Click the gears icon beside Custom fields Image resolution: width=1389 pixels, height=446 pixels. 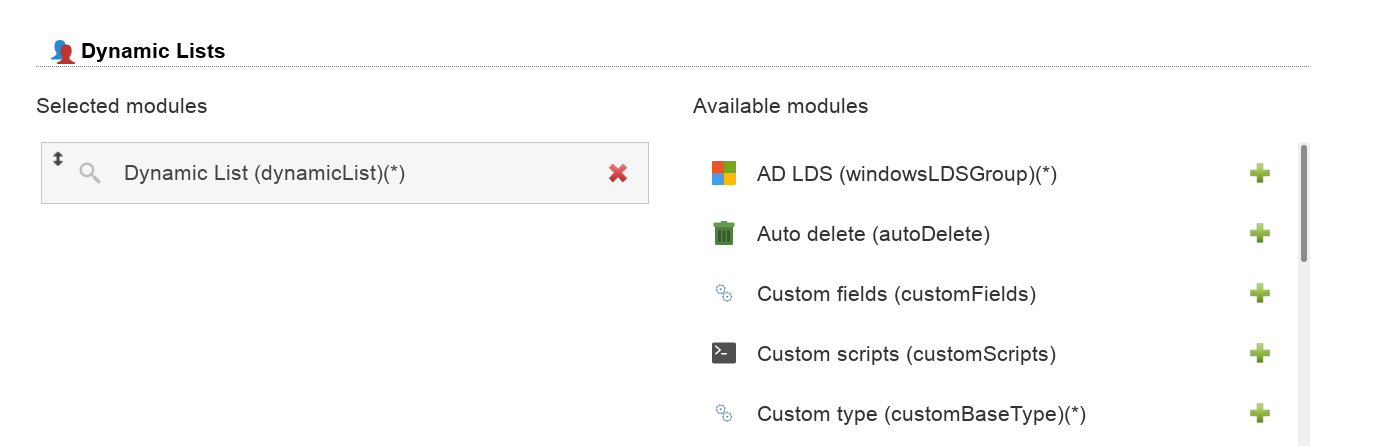coord(723,294)
